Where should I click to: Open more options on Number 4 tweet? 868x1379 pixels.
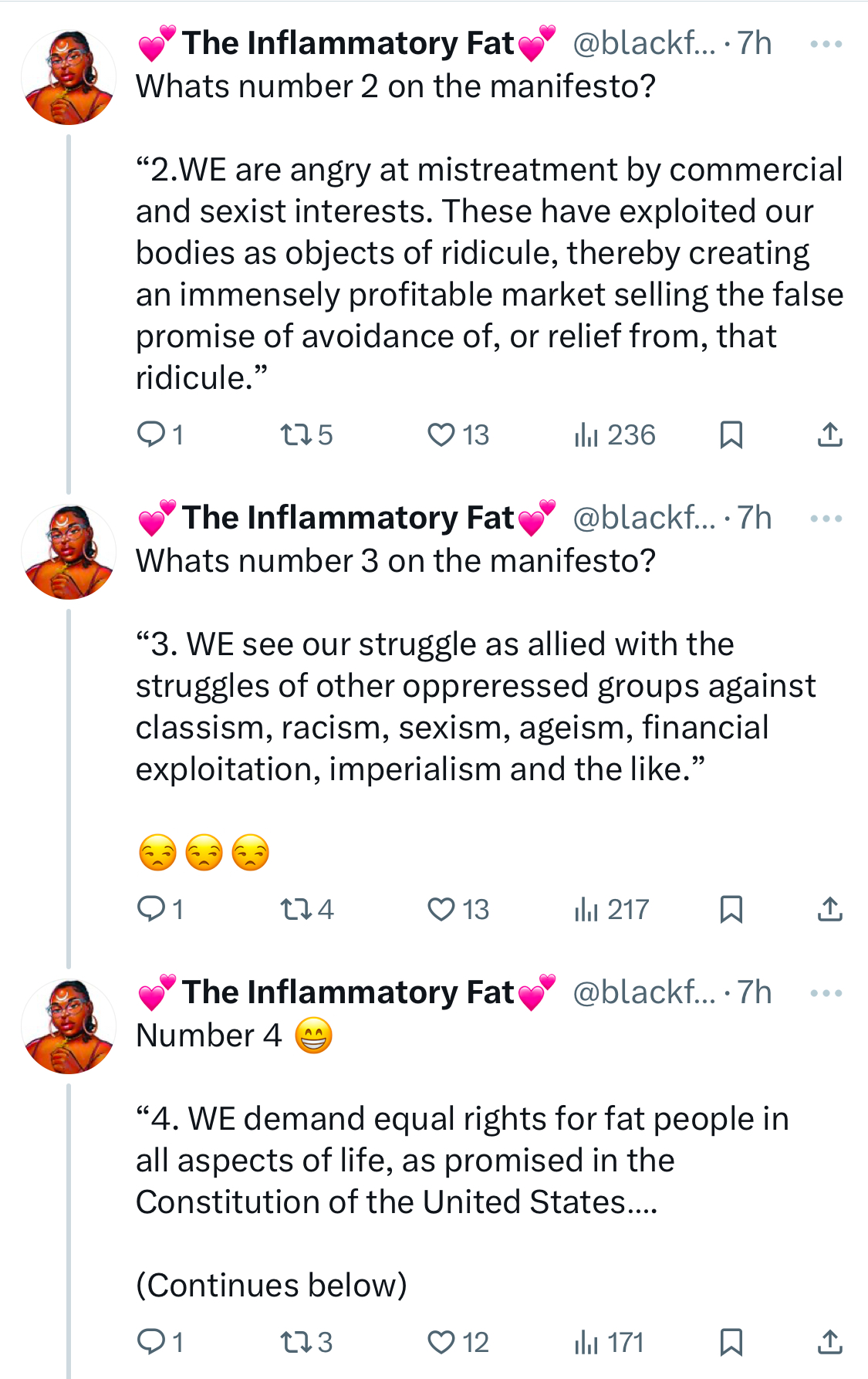(x=826, y=993)
